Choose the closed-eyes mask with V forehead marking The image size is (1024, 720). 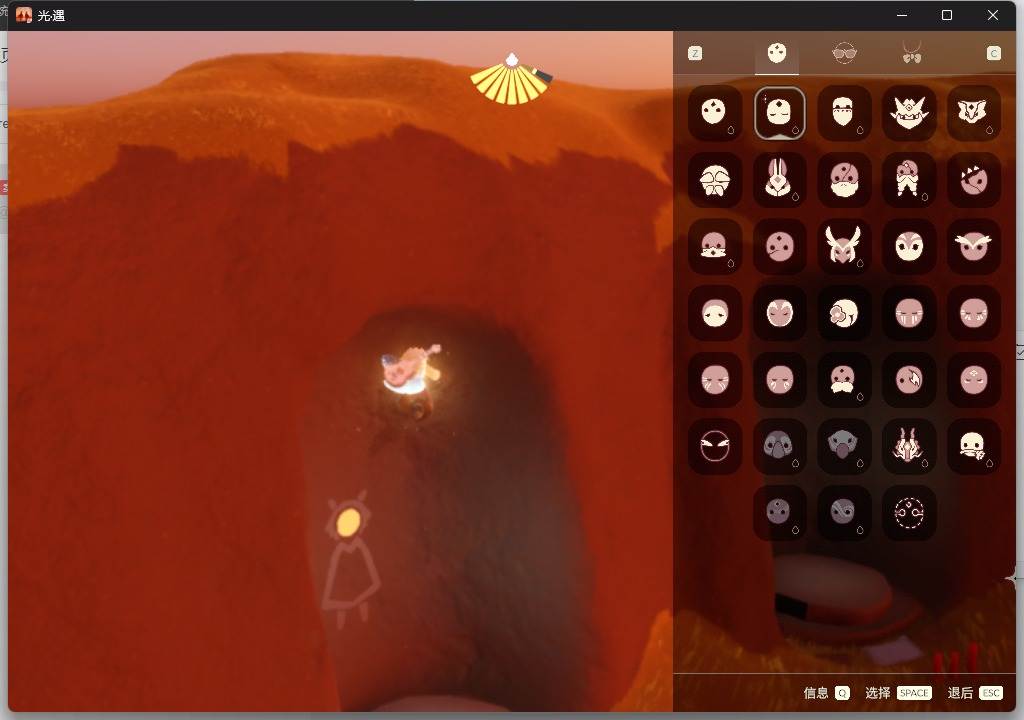(779, 313)
